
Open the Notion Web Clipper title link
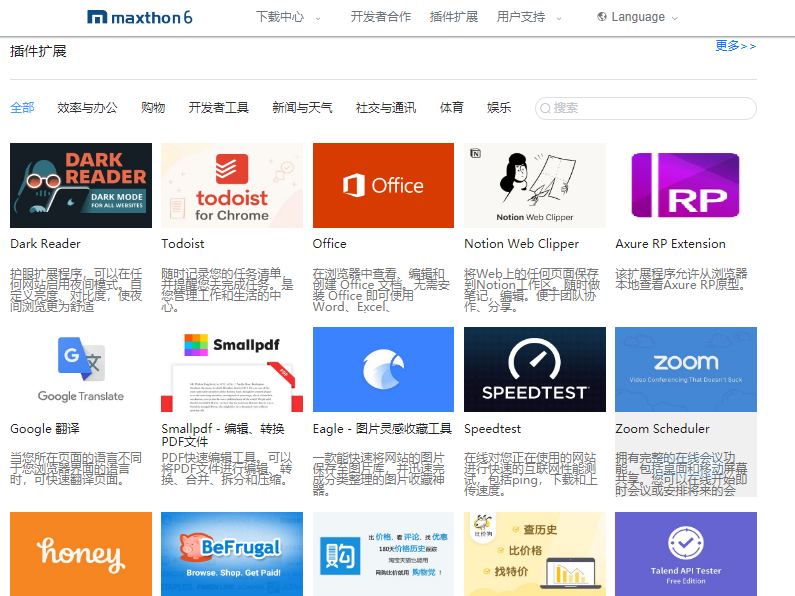(x=521, y=244)
